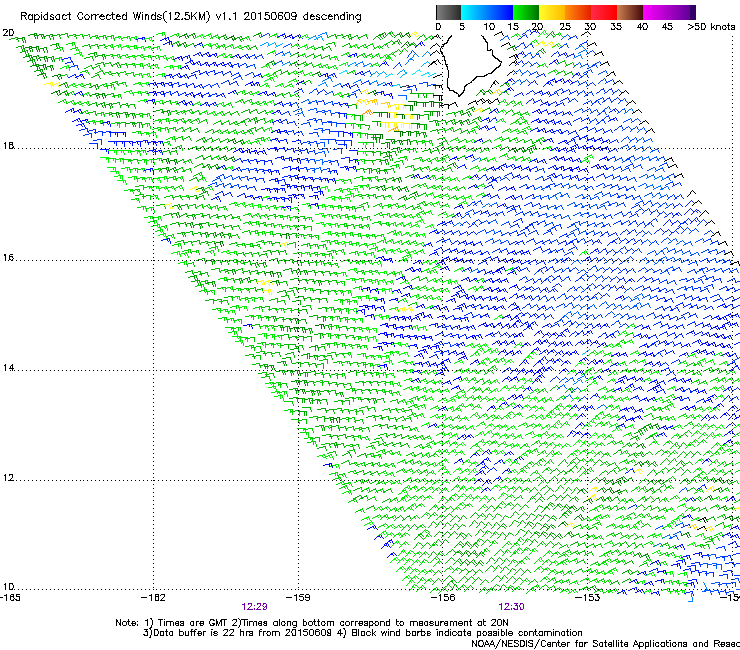Click the legend tick label 25
740x650 pixels.
[565, 27]
